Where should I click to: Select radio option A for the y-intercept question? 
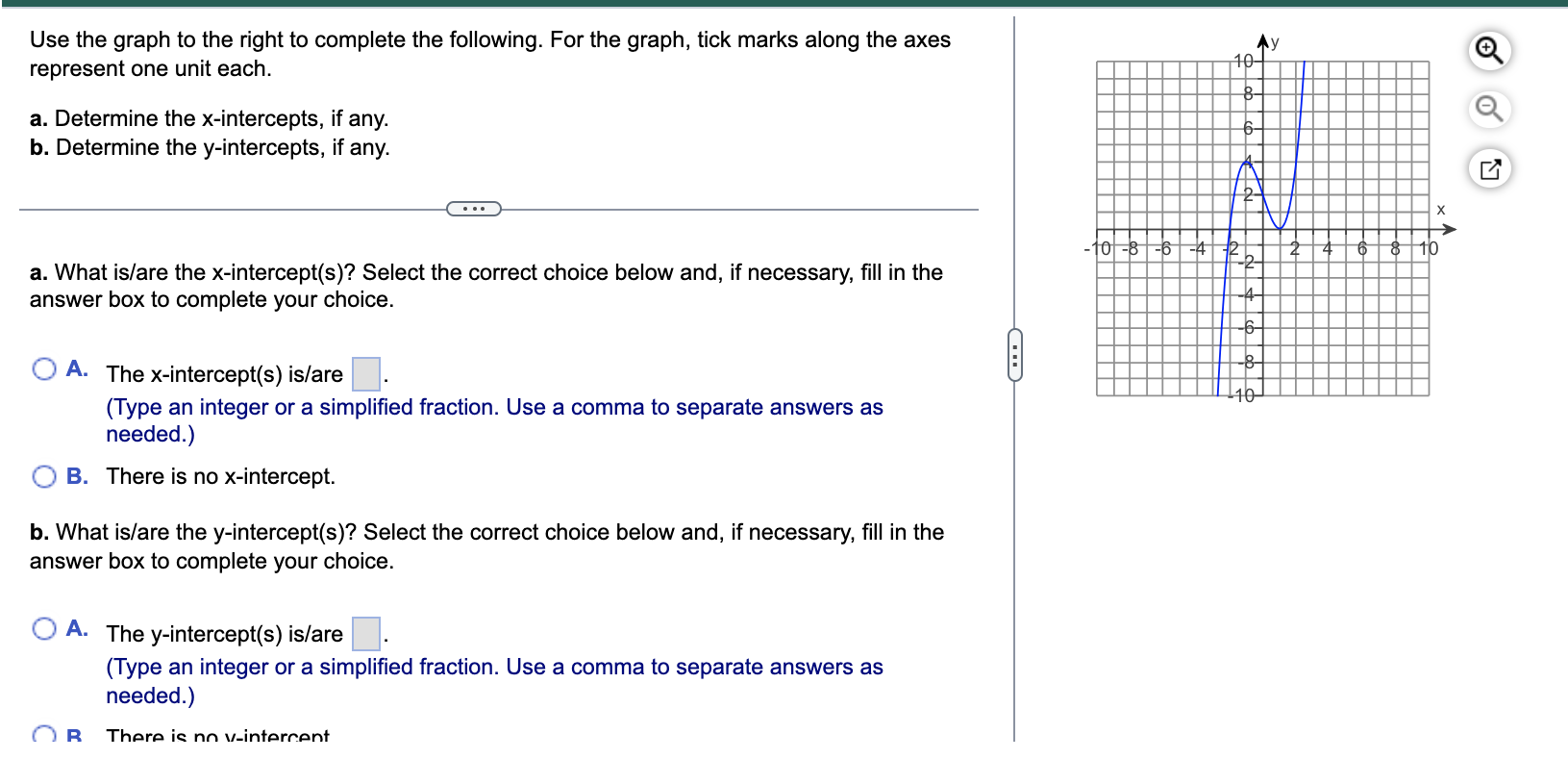[x=43, y=627]
